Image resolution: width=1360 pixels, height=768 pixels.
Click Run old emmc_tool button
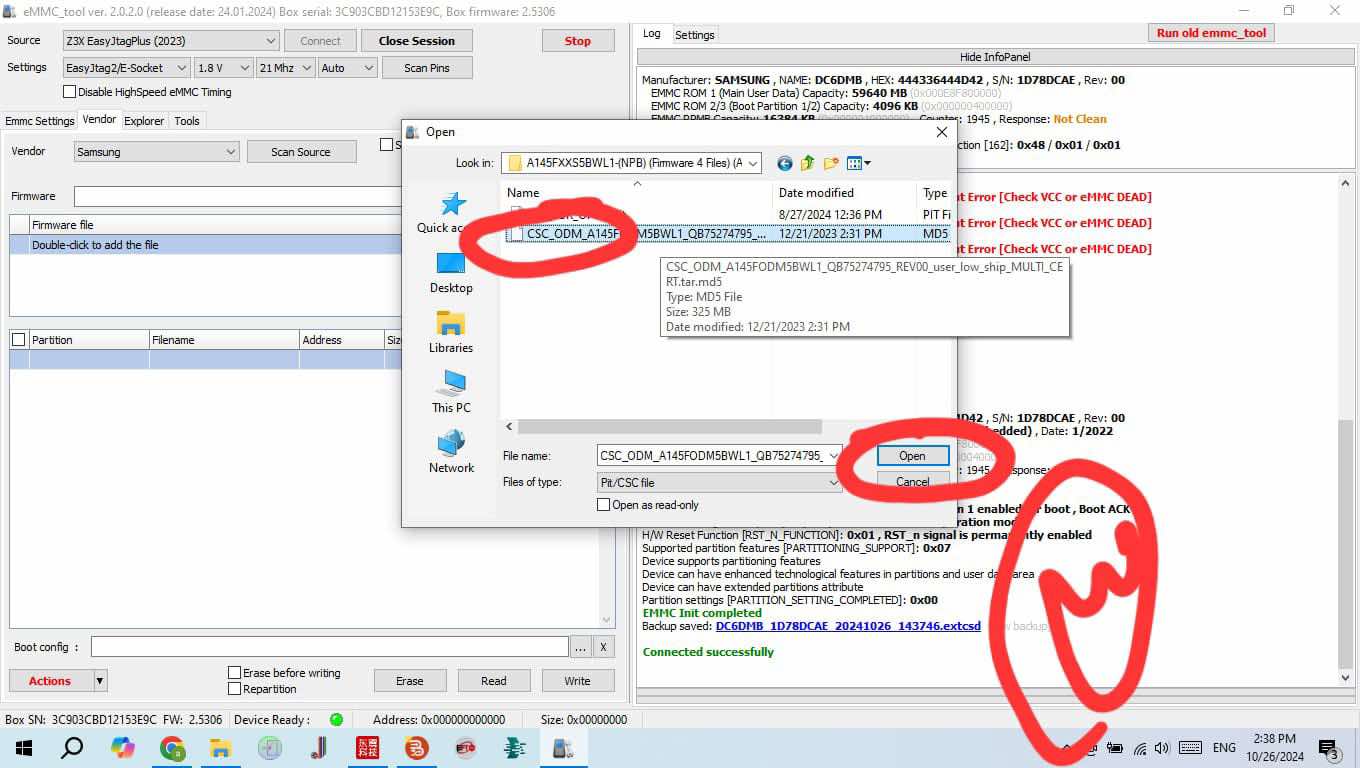(1211, 33)
